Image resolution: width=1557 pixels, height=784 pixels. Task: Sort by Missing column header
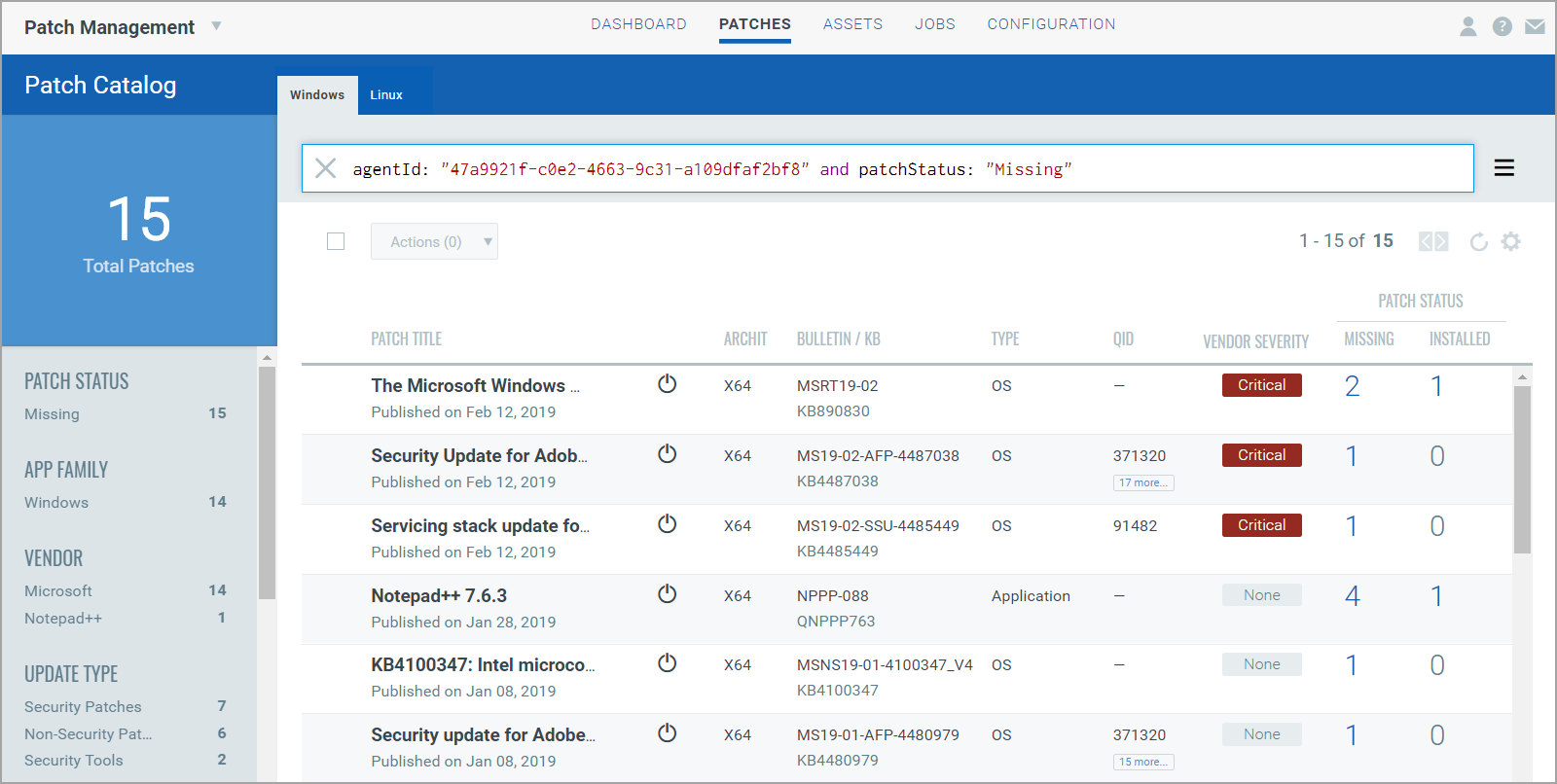(1368, 339)
